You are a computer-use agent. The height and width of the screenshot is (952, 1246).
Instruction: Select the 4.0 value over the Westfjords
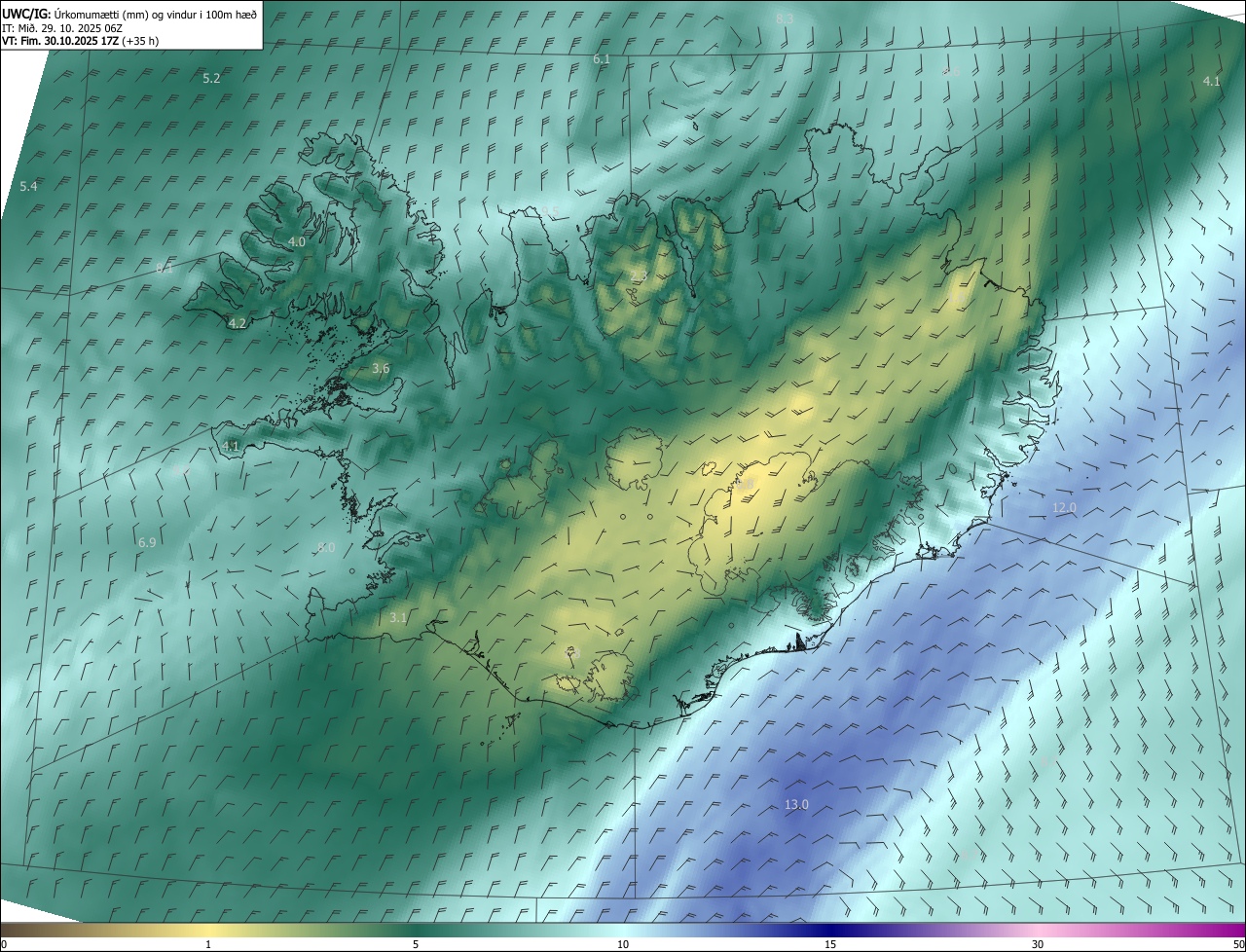(x=296, y=241)
